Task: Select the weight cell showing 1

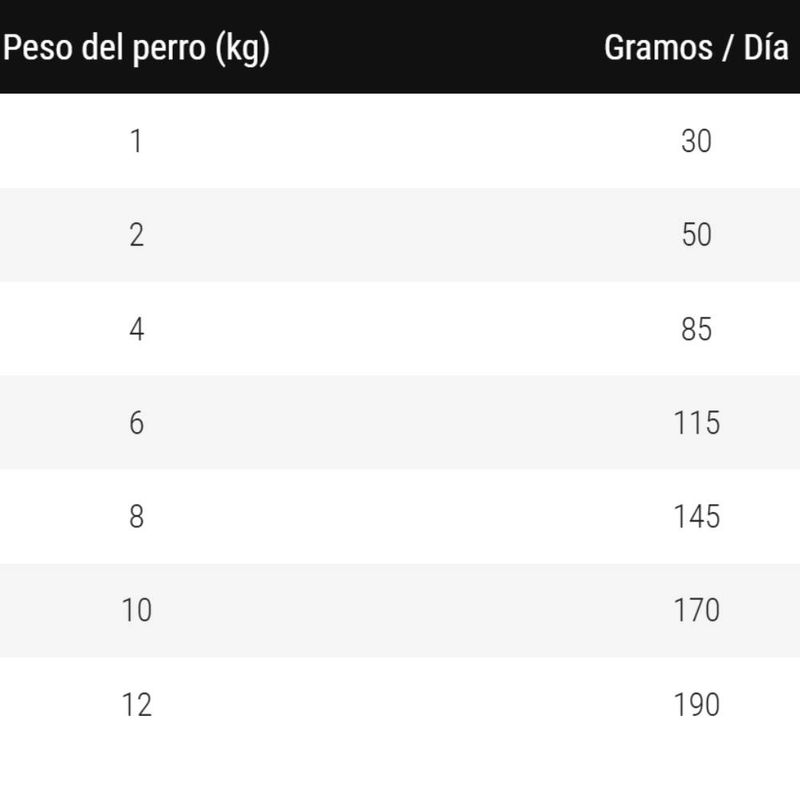Action: tap(136, 141)
